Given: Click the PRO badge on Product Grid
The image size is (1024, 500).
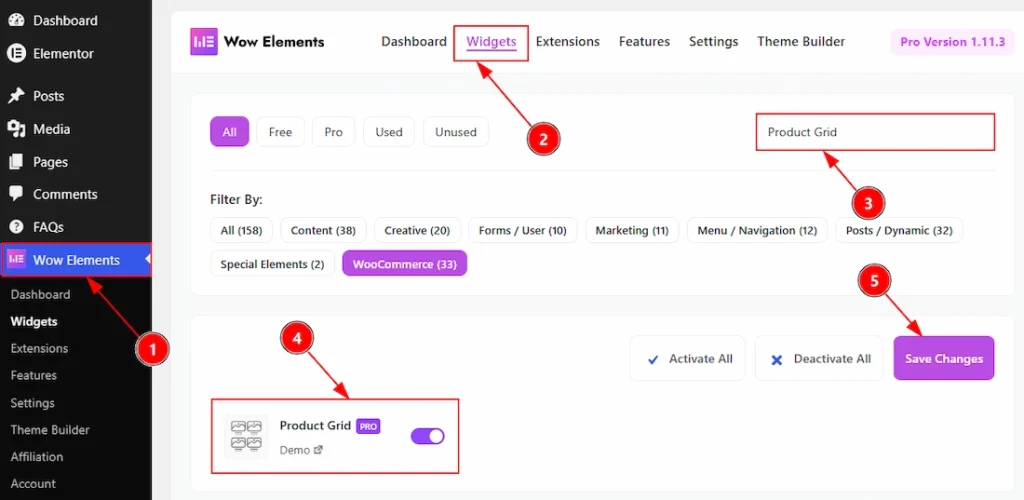Looking at the screenshot, I should click(368, 426).
